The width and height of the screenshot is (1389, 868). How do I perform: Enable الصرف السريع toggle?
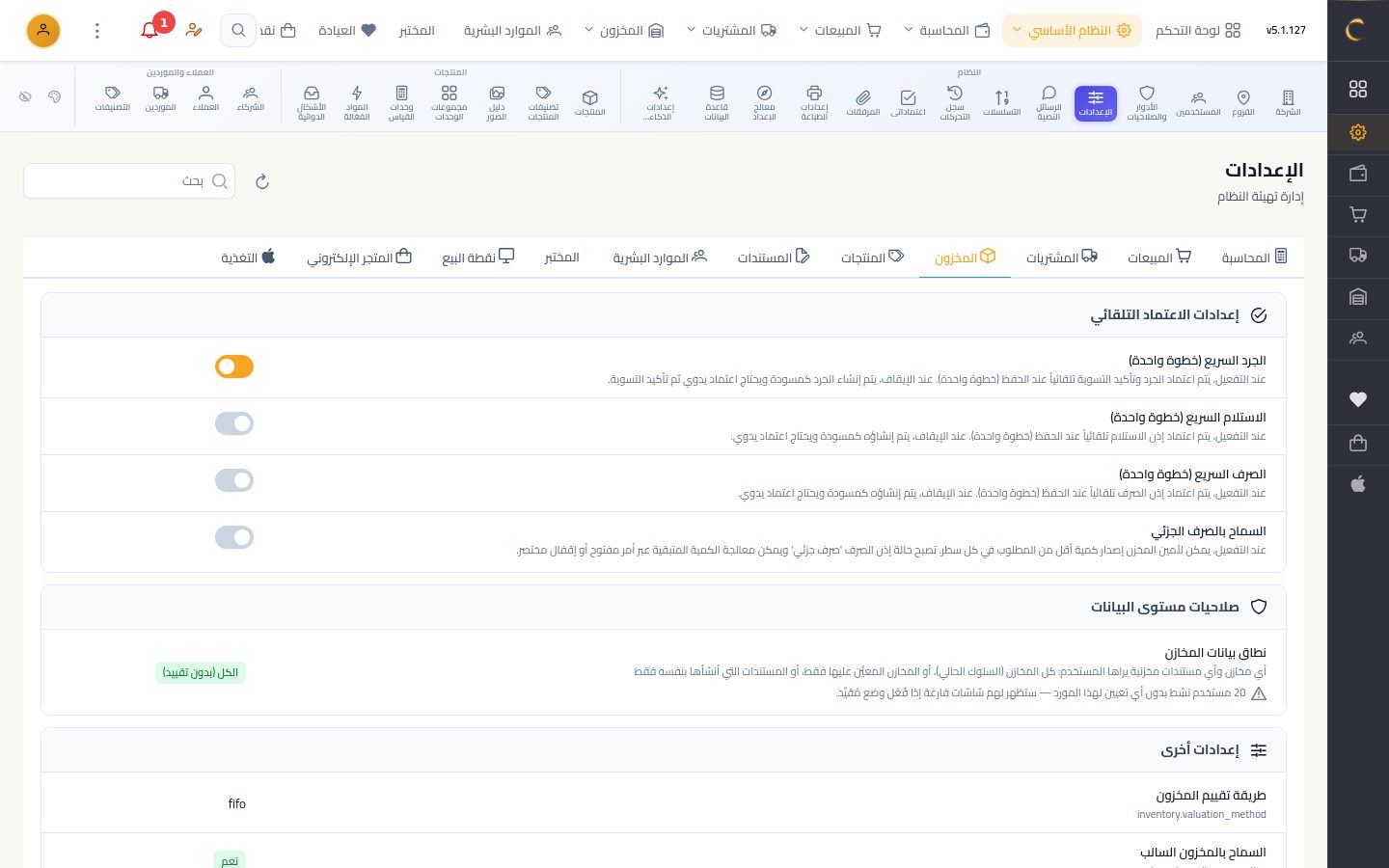[234, 480]
